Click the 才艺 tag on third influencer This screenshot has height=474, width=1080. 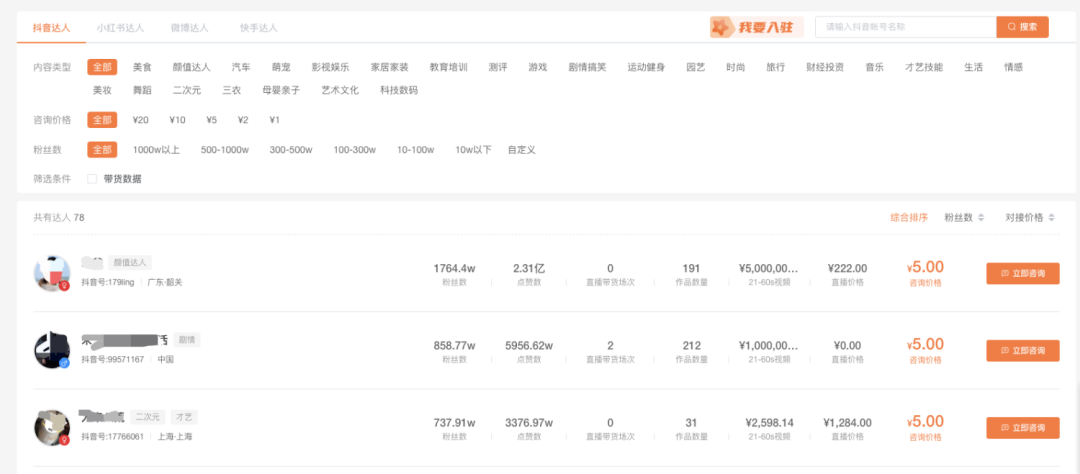pos(185,417)
